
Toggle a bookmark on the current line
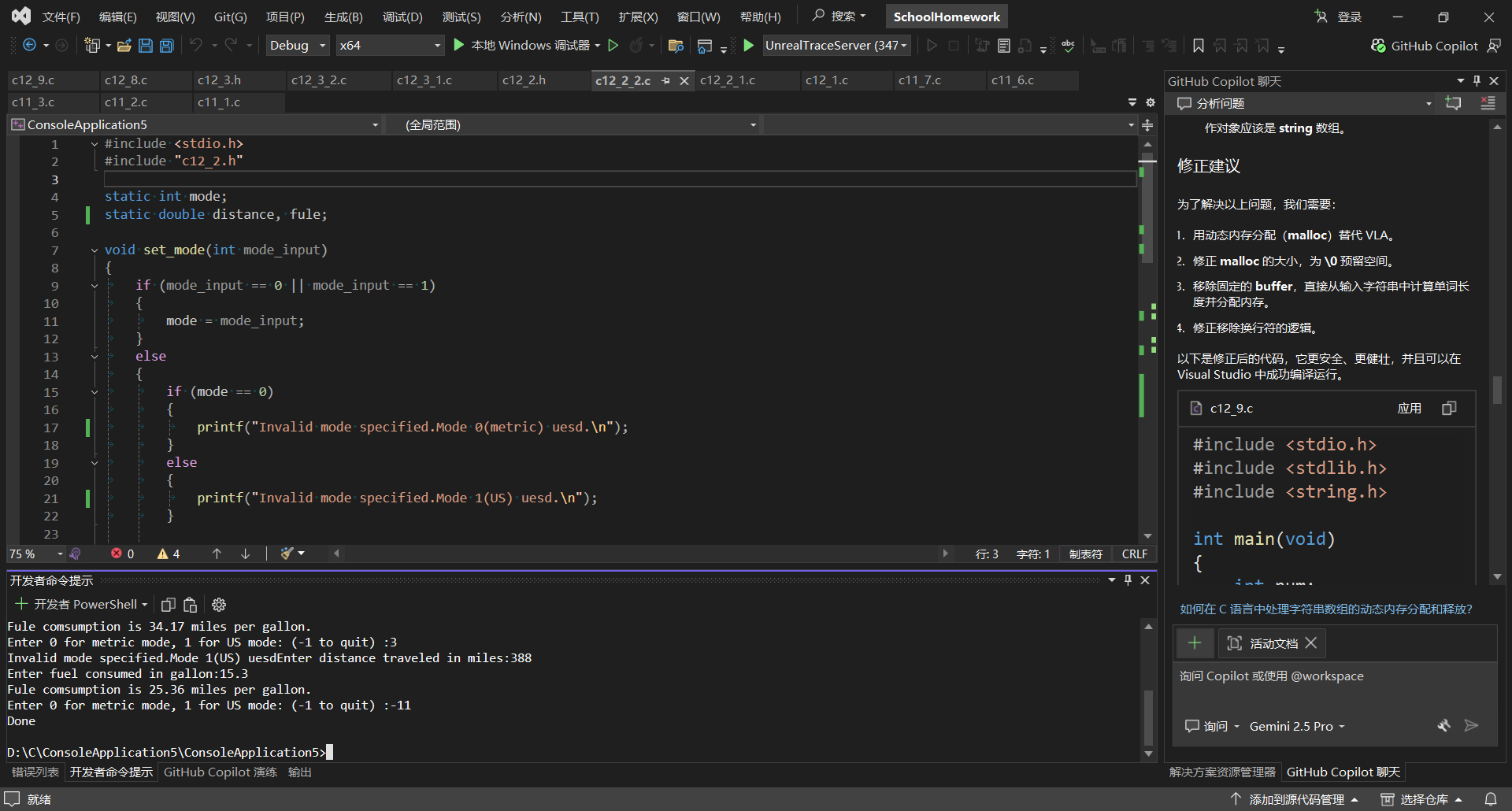point(1198,46)
